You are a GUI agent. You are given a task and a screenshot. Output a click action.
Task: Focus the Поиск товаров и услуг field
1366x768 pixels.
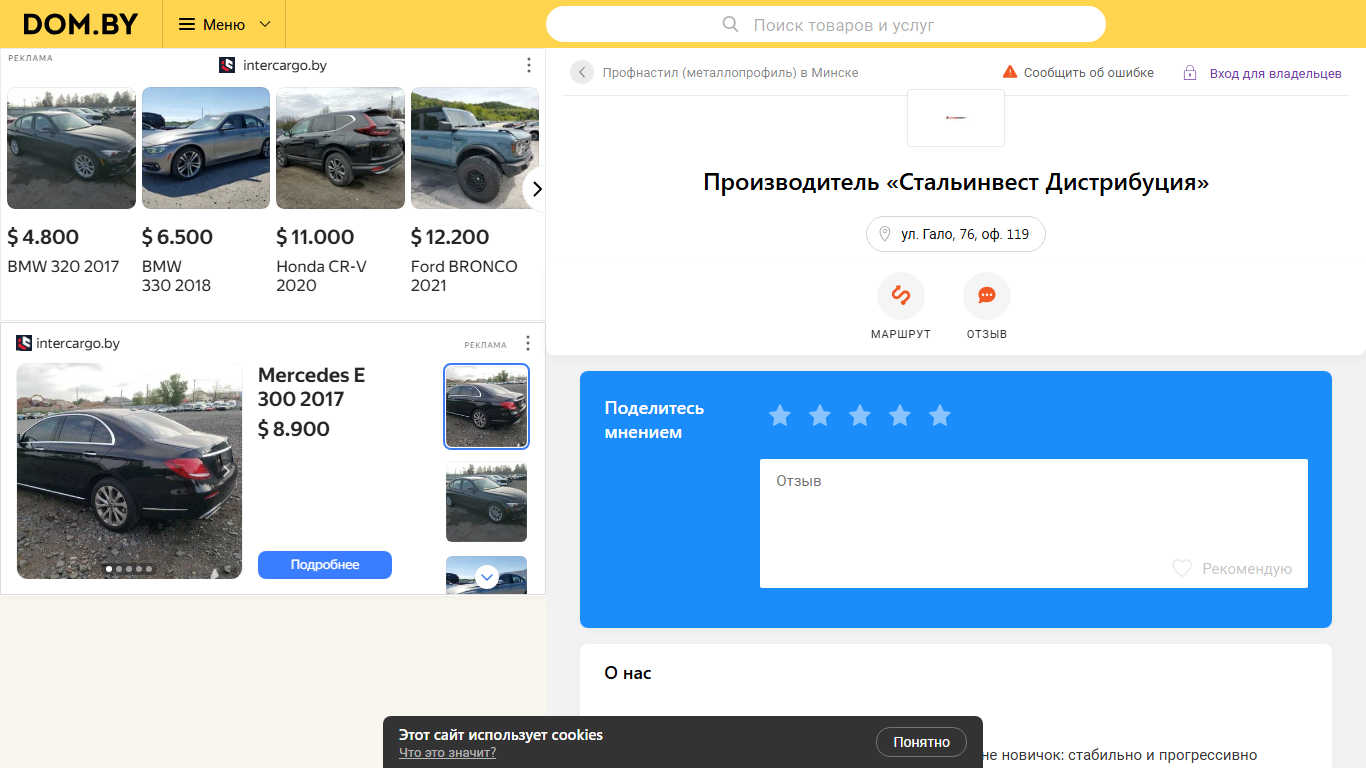coord(826,24)
